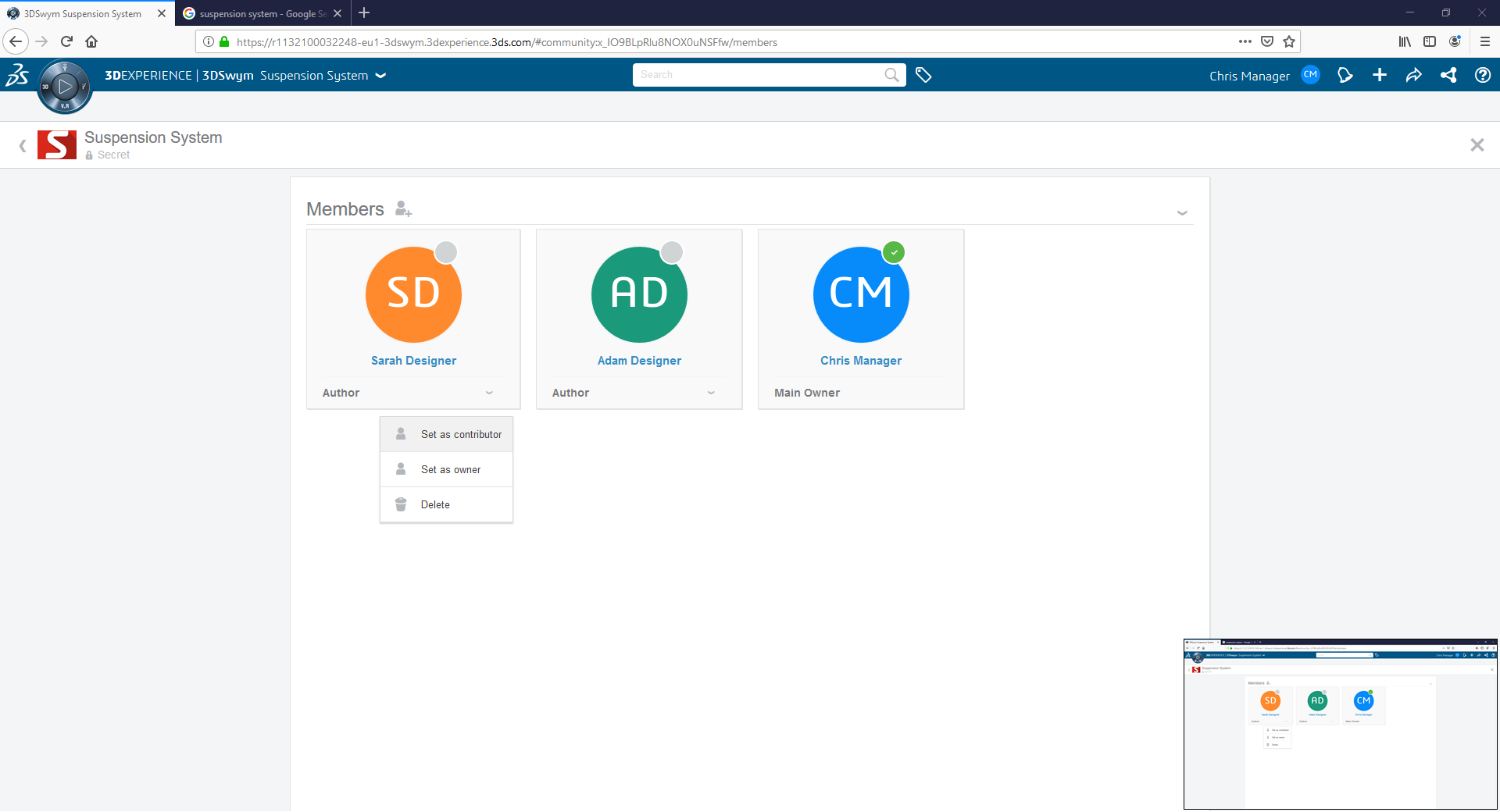Image resolution: width=1500 pixels, height=812 pixels.
Task: Click the tag icon next to search
Action: (923, 75)
